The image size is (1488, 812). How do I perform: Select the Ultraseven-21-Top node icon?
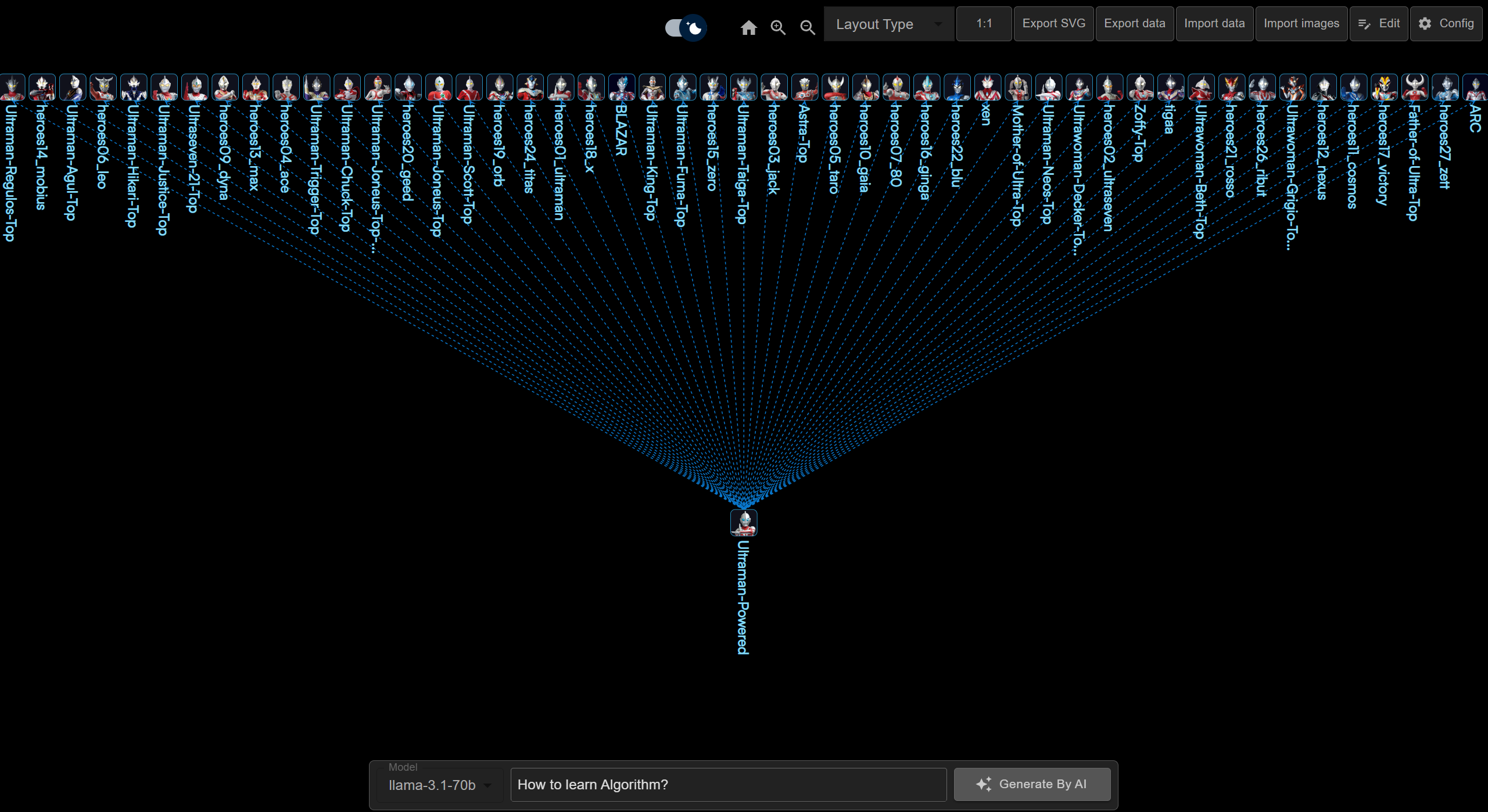[195, 87]
